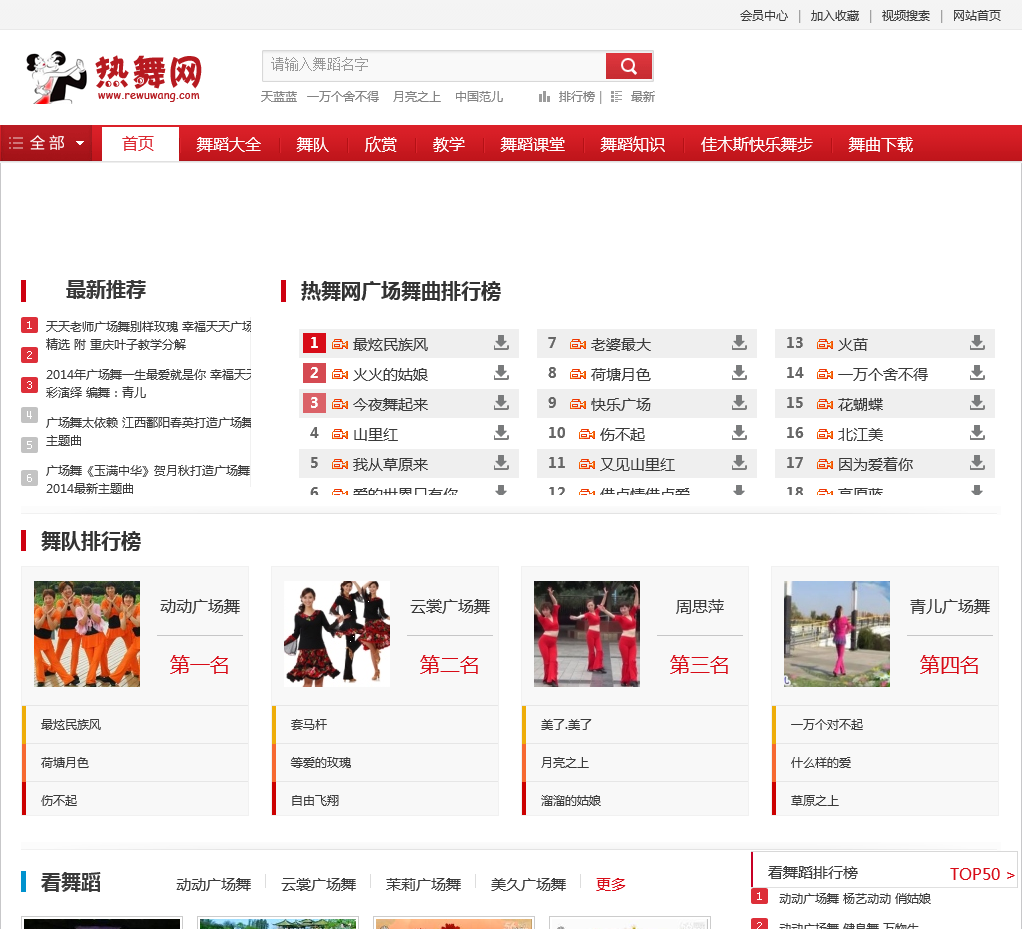This screenshot has height=929, width=1022.
Task: Click 加入收藏 link in top bar
Action: click(x=834, y=16)
